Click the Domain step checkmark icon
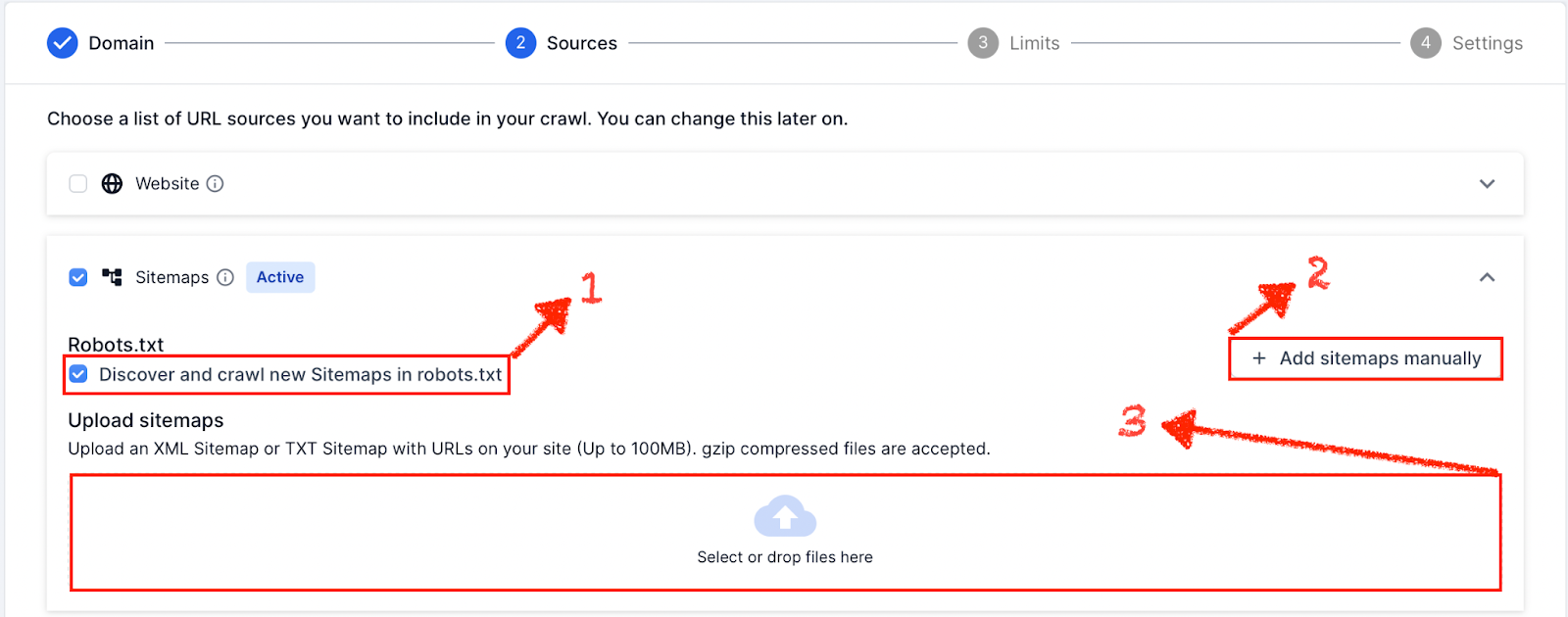The image size is (1568, 617). [62, 43]
